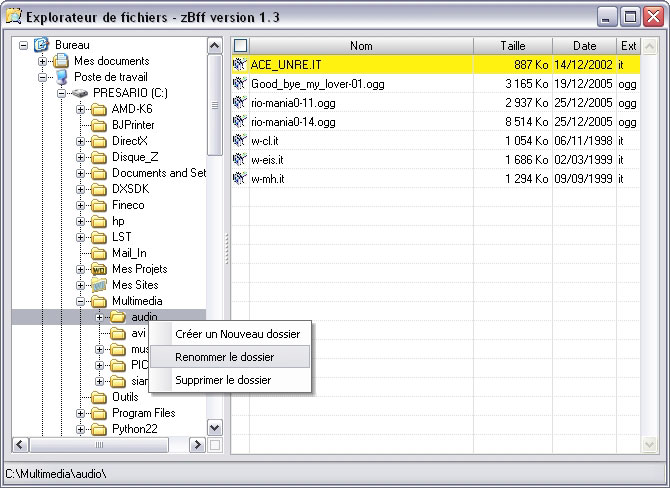Expand the Disque_Z folder node

(80, 157)
